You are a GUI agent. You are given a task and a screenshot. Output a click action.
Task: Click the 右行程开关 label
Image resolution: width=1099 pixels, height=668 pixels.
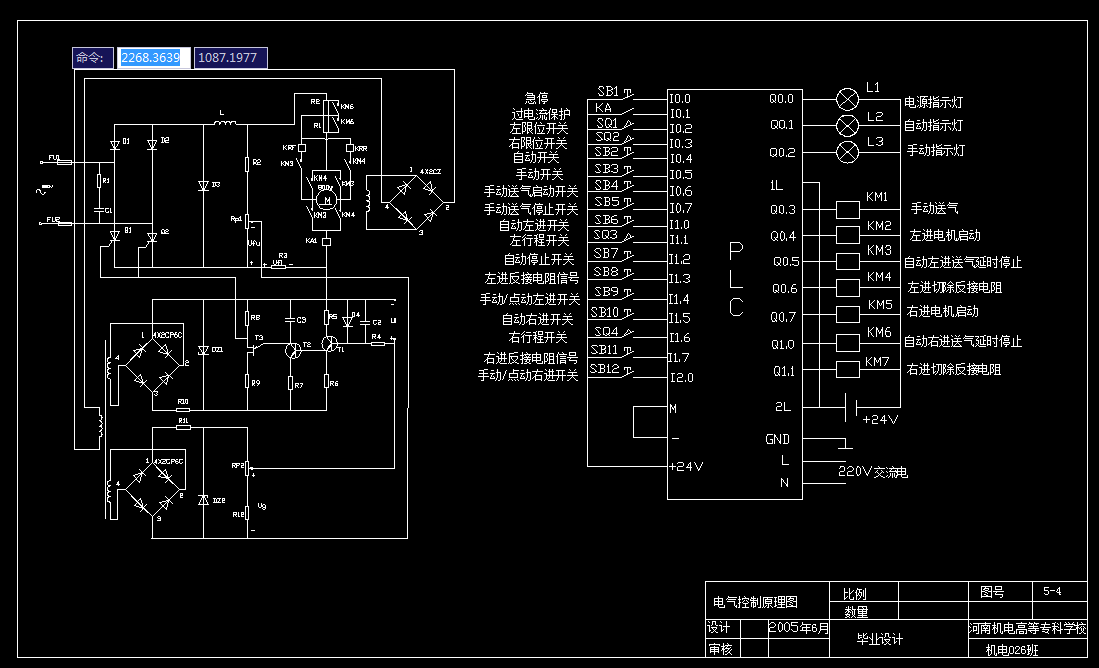click(538, 337)
